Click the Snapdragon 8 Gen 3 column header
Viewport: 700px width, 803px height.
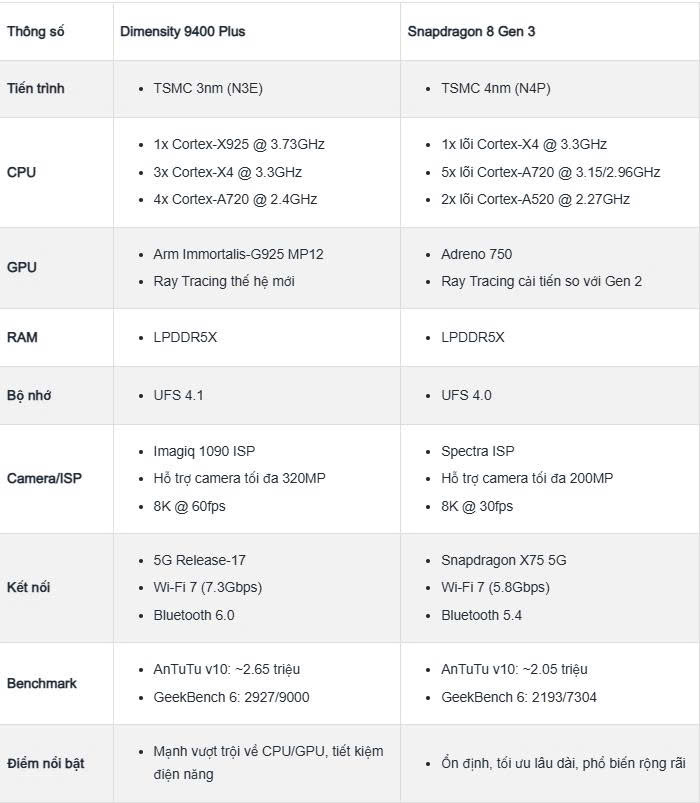coord(471,31)
